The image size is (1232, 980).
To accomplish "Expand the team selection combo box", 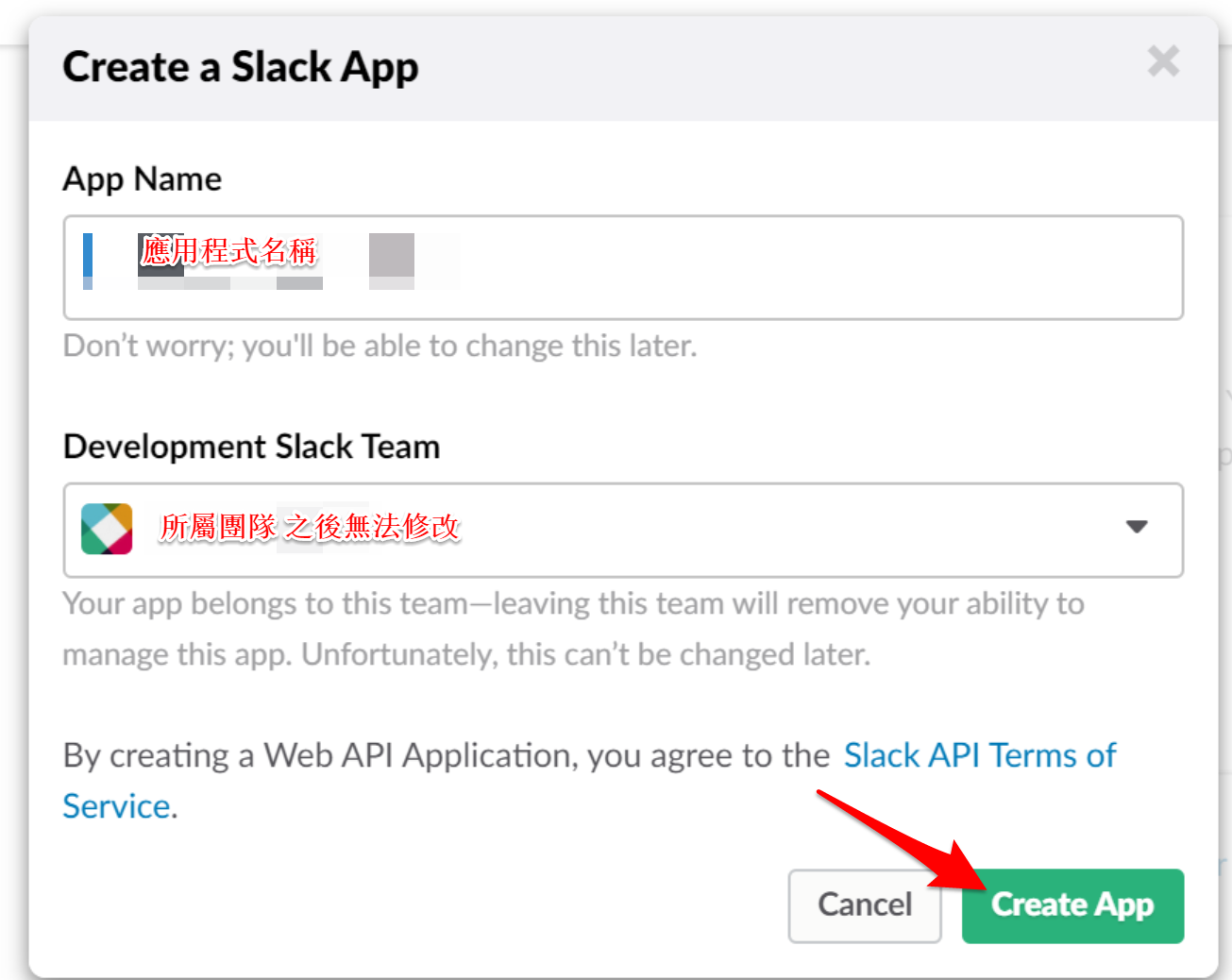I will 623,529.
